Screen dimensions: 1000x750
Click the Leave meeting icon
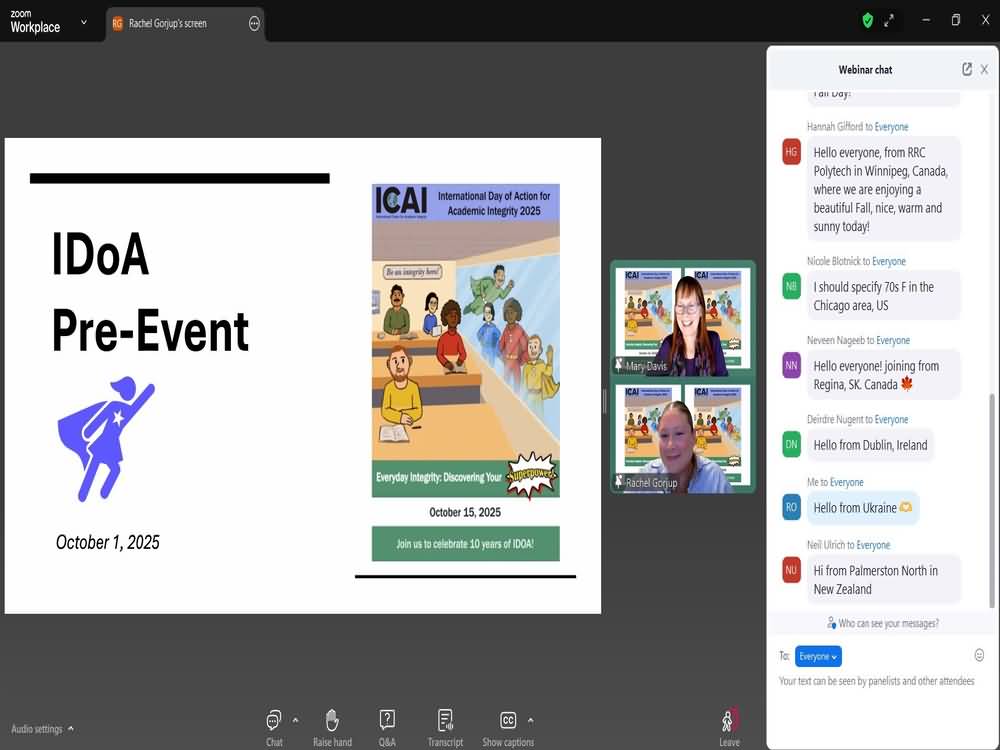pos(729,721)
